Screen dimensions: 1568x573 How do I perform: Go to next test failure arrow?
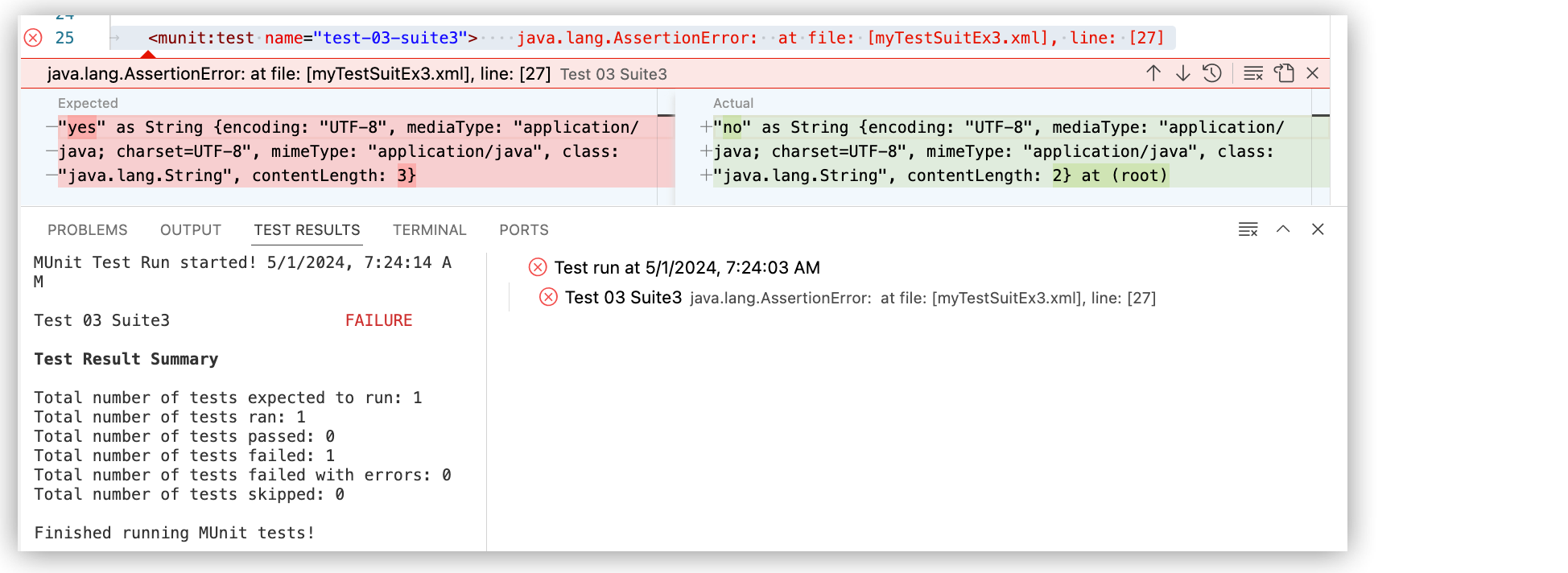click(x=1182, y=73)
